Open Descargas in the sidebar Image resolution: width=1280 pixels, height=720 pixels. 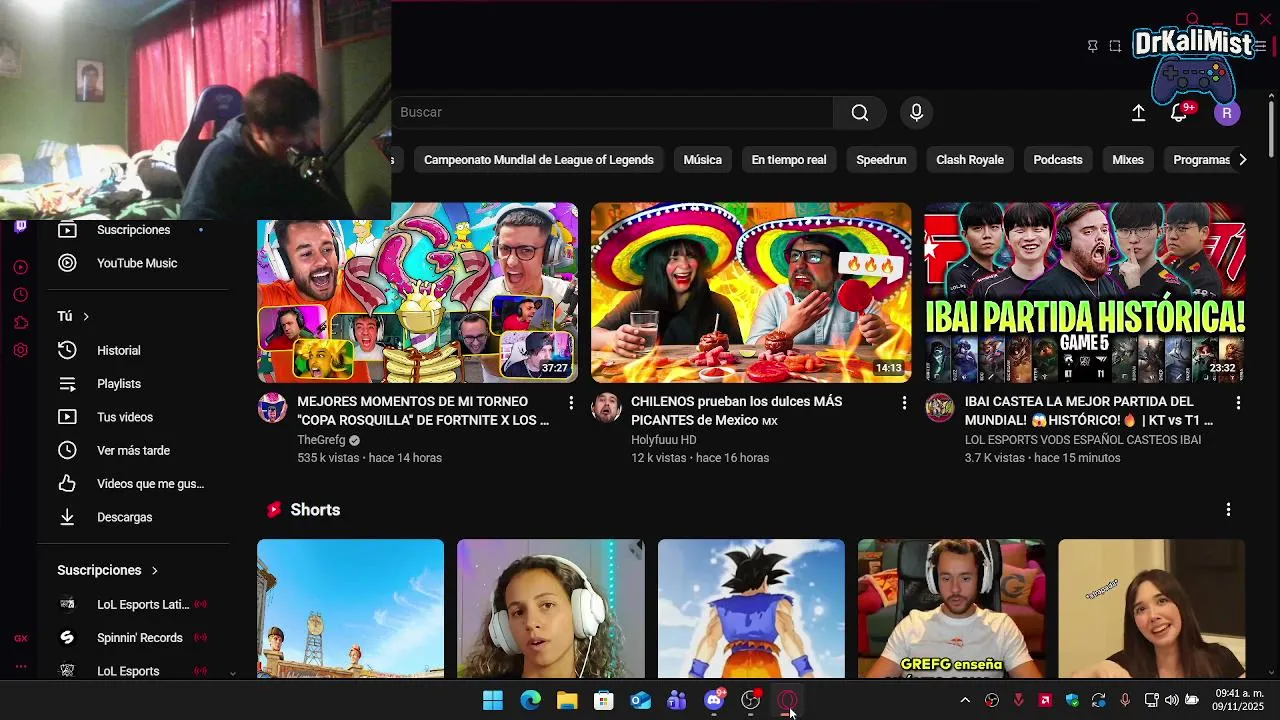[x=133, y=517]
